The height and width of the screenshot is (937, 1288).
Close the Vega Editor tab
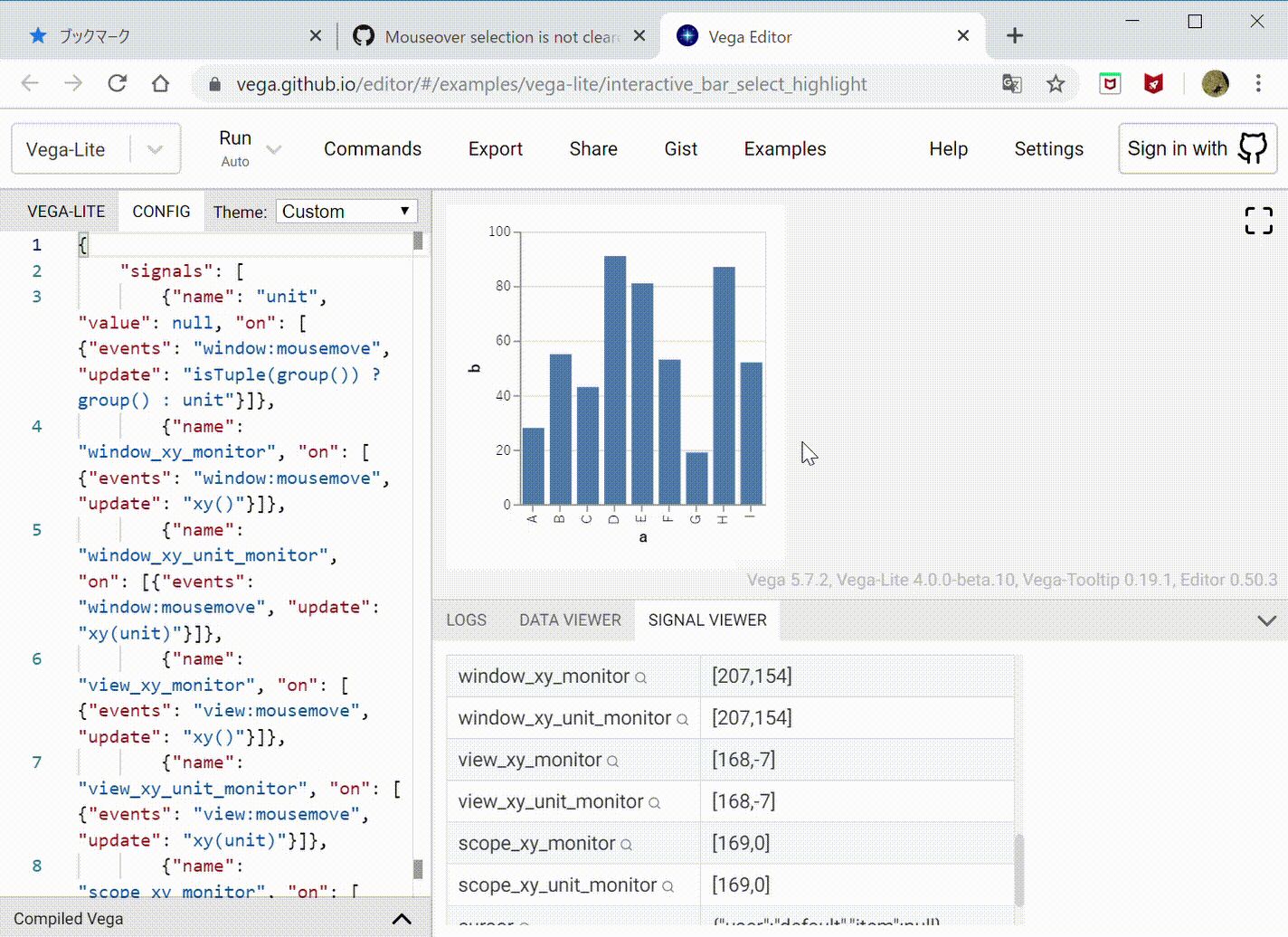click(963, 35)
